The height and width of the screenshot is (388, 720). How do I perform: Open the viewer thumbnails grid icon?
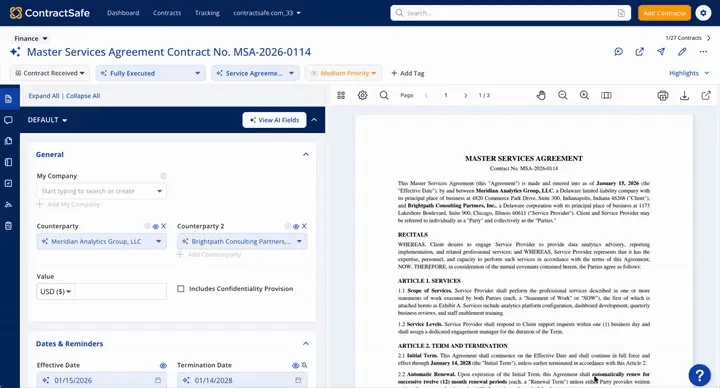tap(341, 96)
